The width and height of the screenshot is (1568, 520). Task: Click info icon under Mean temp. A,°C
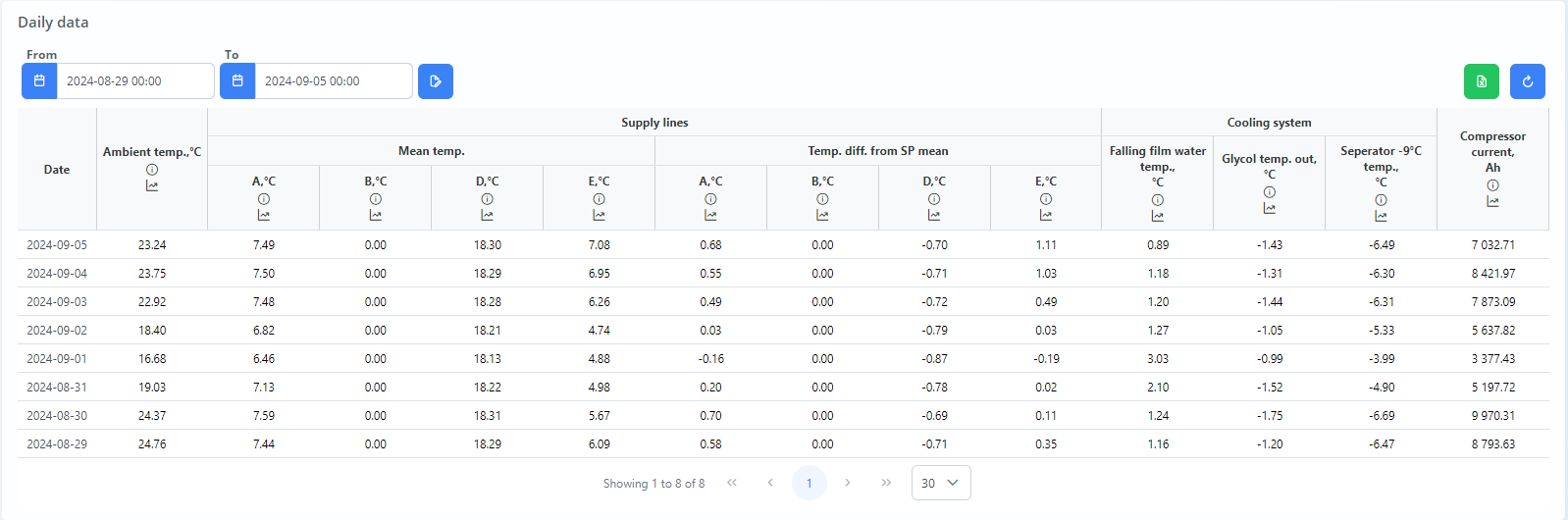[x=264, y=199]
